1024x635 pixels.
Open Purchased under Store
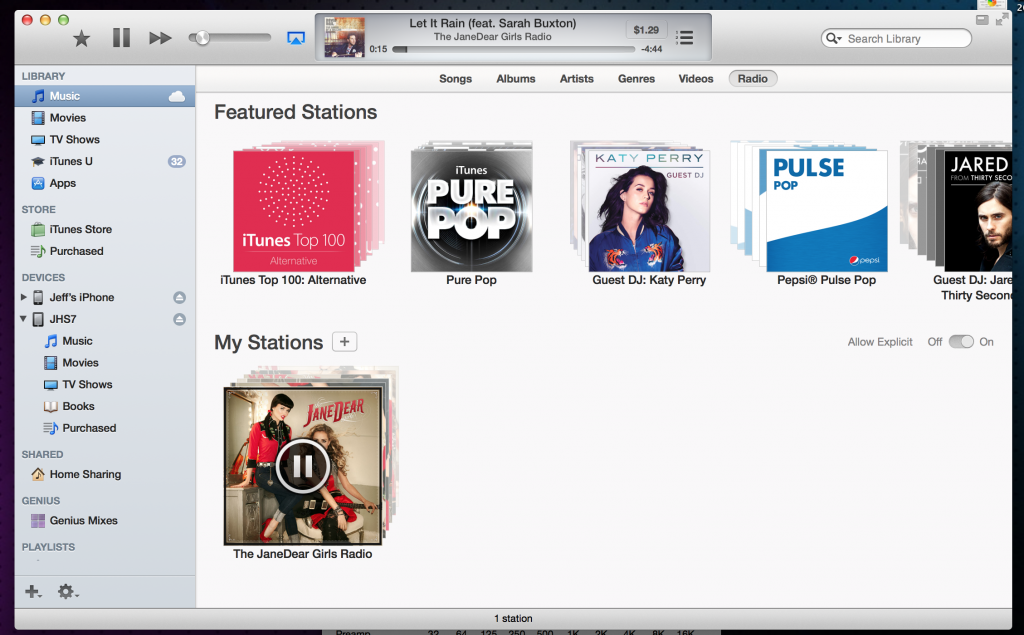coord(104,251)
